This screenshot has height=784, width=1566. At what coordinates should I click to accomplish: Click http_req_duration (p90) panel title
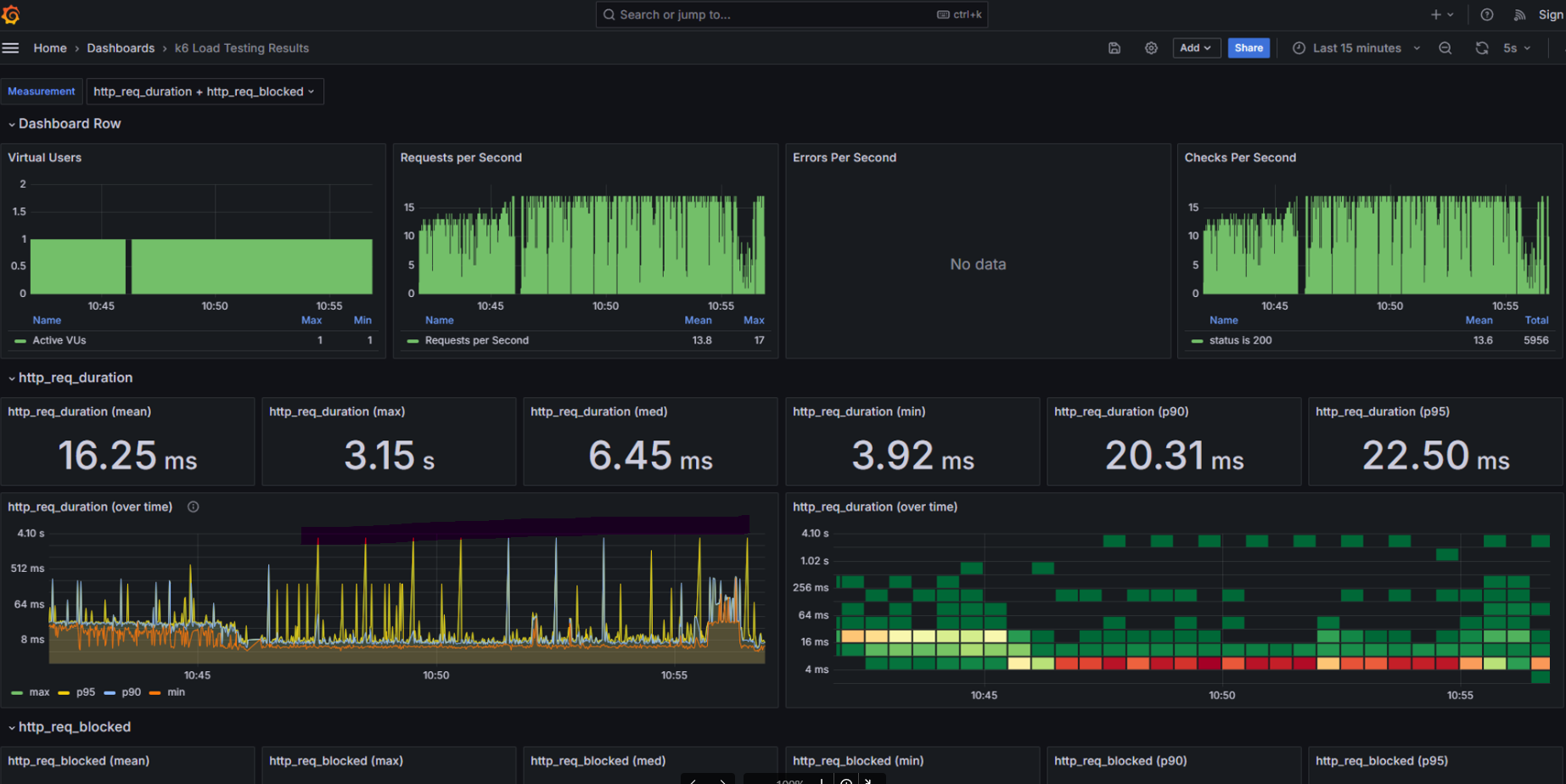(1121, 412)
